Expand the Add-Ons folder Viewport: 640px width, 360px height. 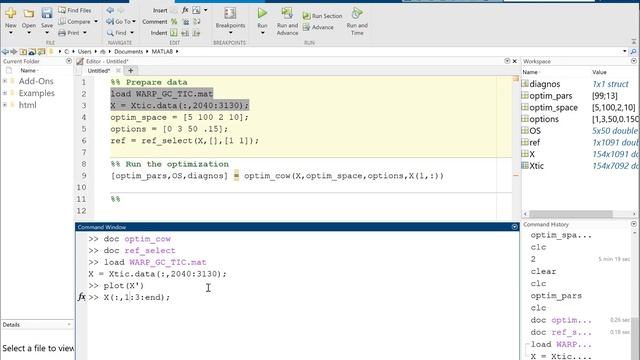tap(4, 81)
